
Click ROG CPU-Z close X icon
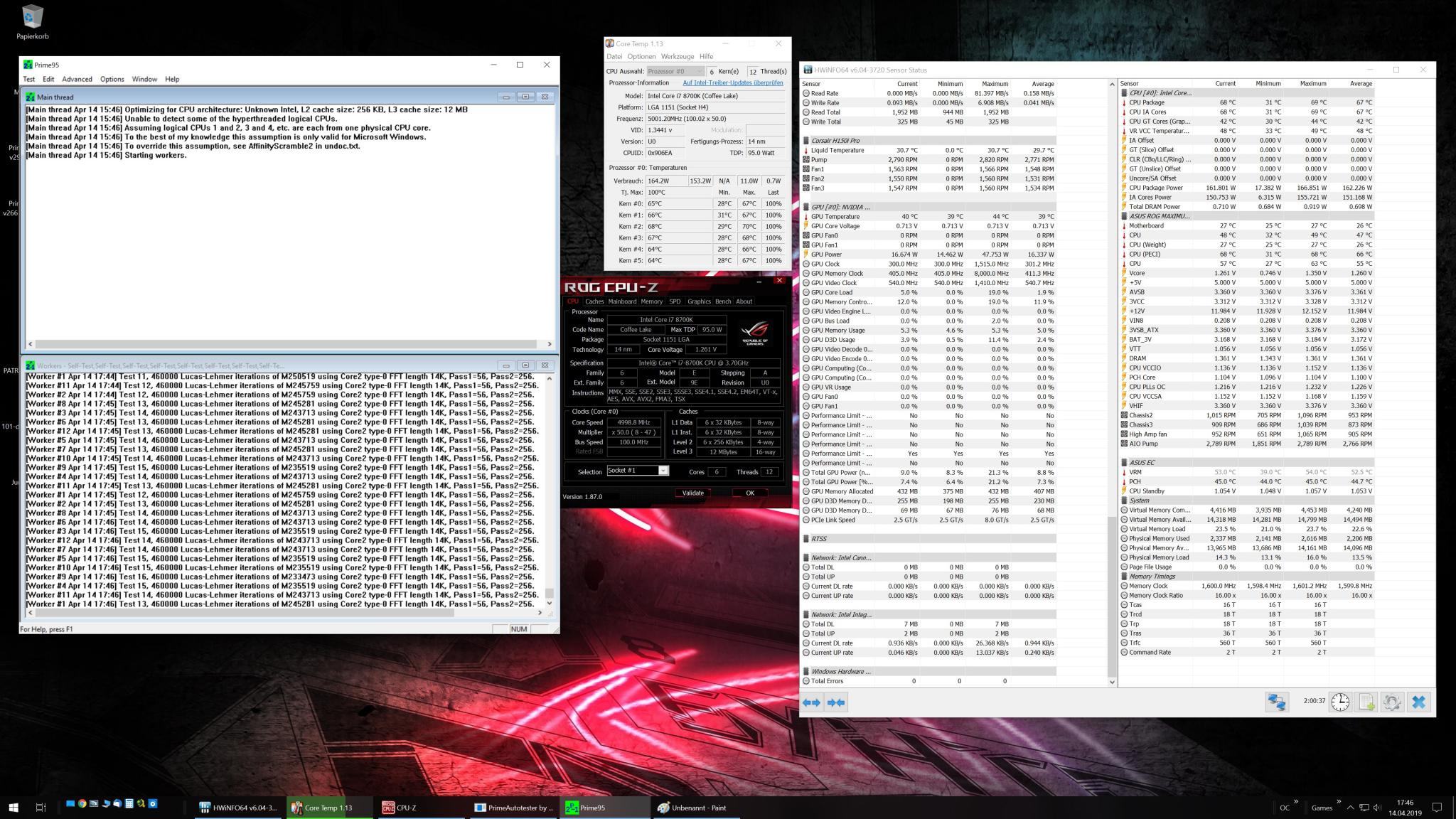click(779, 281)
